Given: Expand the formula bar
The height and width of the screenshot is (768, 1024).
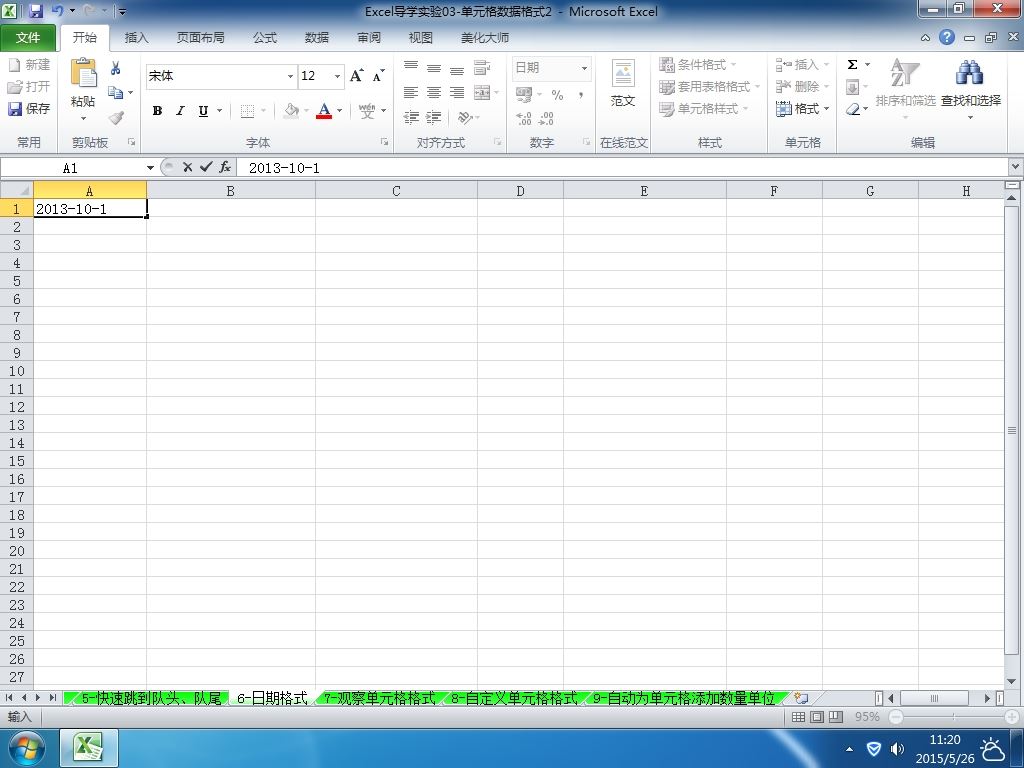Looking at the screenshot, I should click(1016, 167).
